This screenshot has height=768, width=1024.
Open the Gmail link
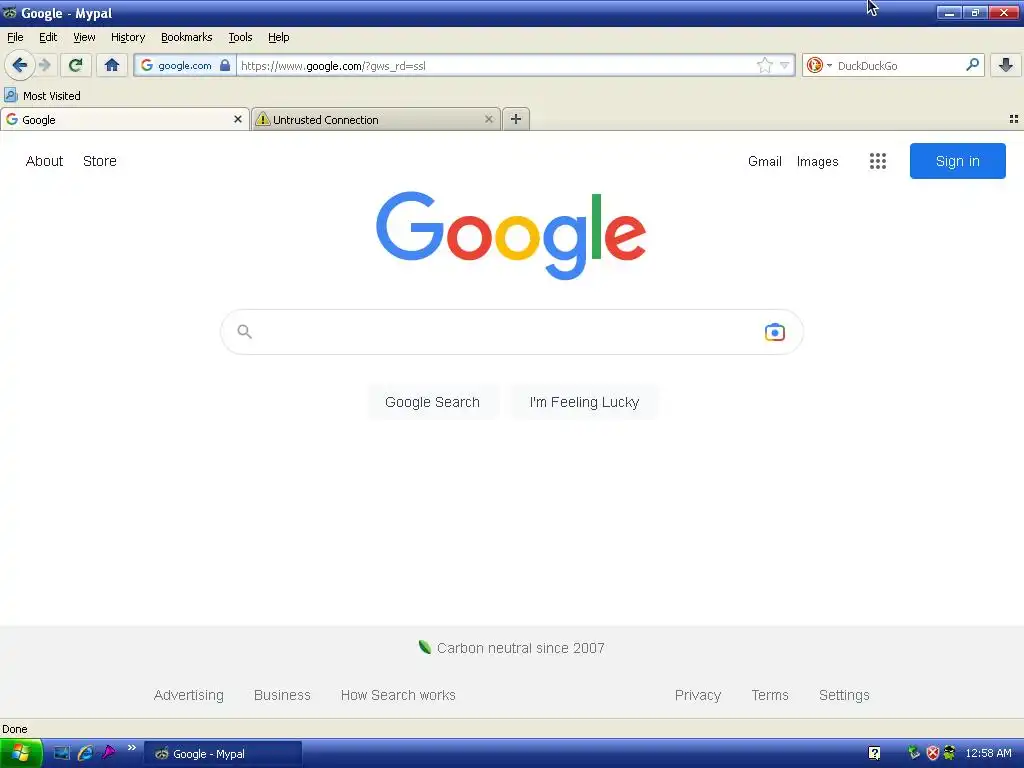[x=765, y=161]
